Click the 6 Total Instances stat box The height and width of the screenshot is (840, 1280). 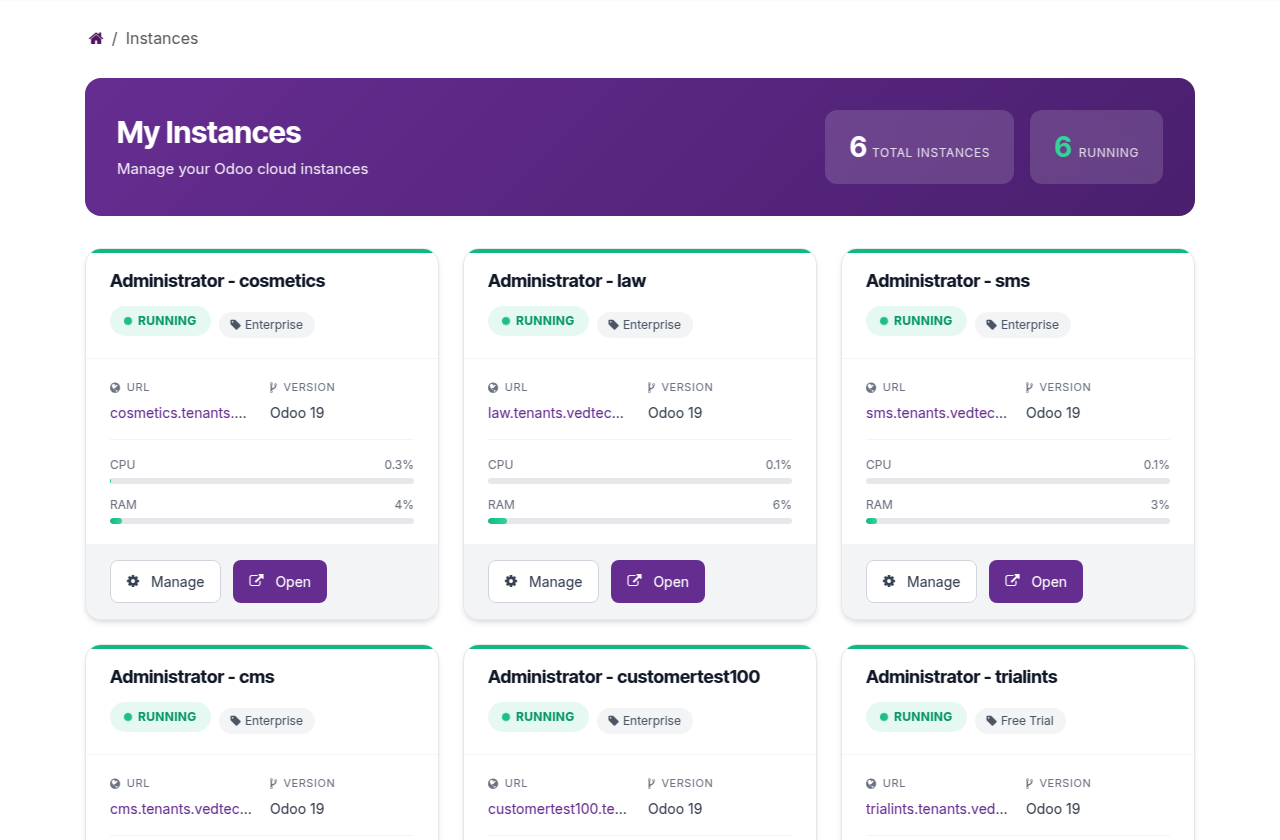click(x=919, y=147)
